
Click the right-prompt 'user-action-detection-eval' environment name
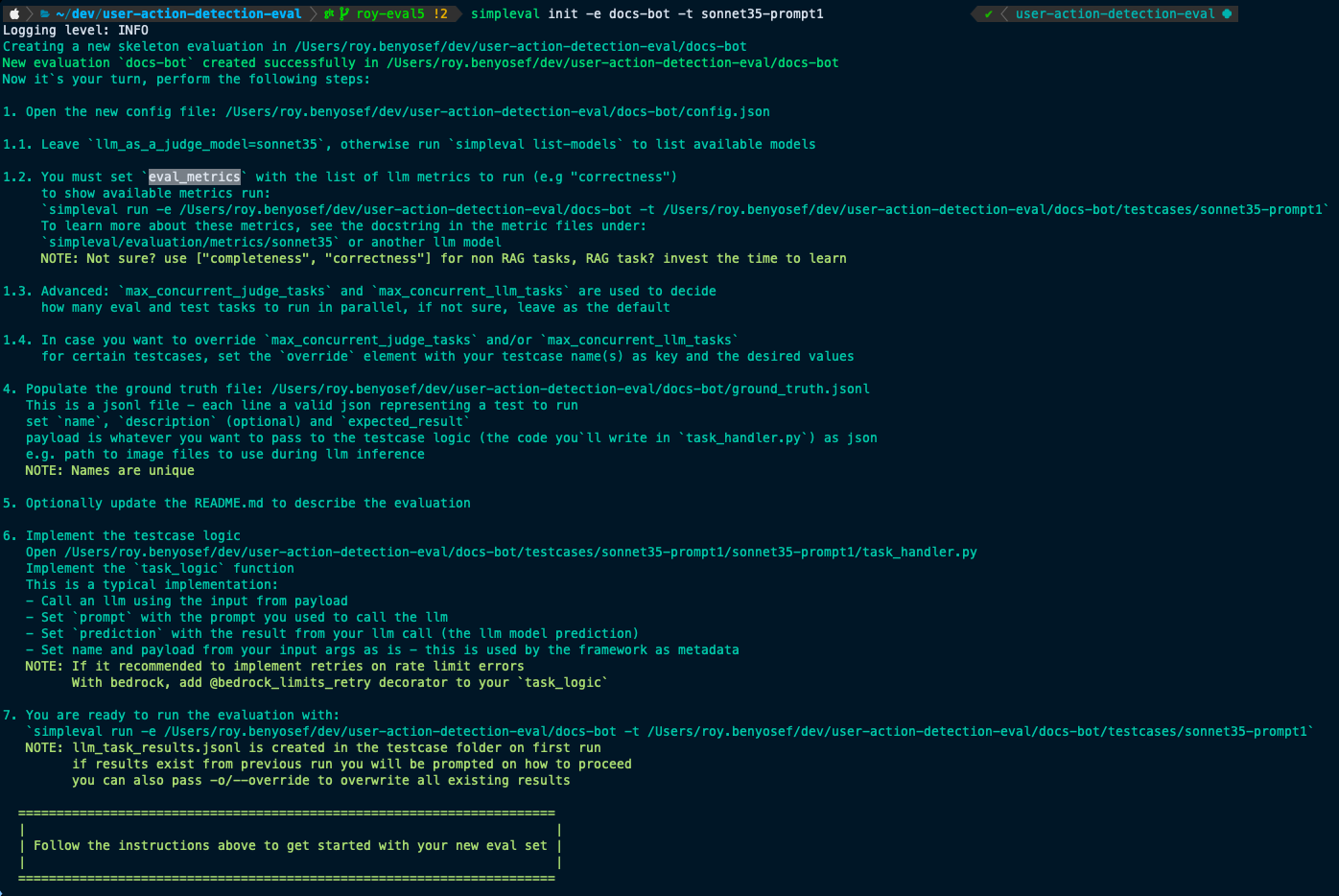[x=1115, y=13]
